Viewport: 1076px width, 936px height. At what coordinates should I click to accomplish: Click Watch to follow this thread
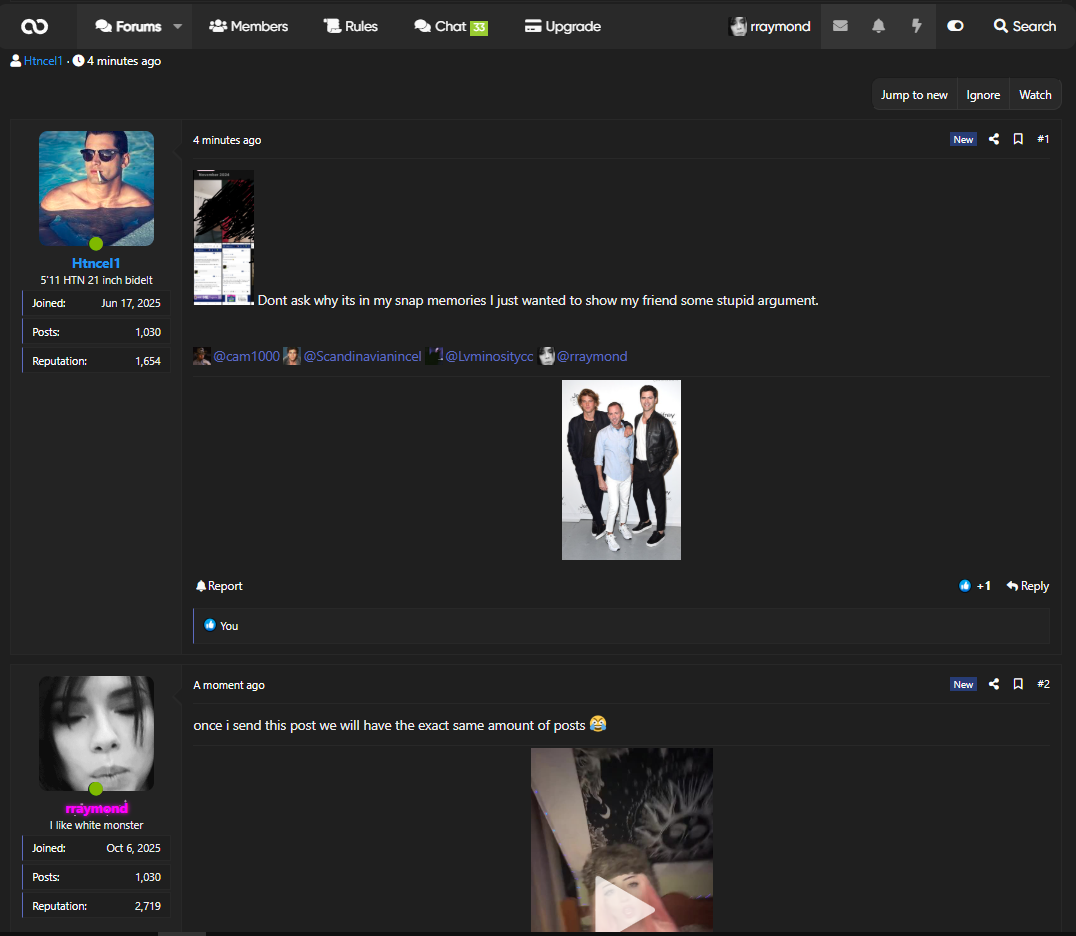click(x=1035, y=95)
